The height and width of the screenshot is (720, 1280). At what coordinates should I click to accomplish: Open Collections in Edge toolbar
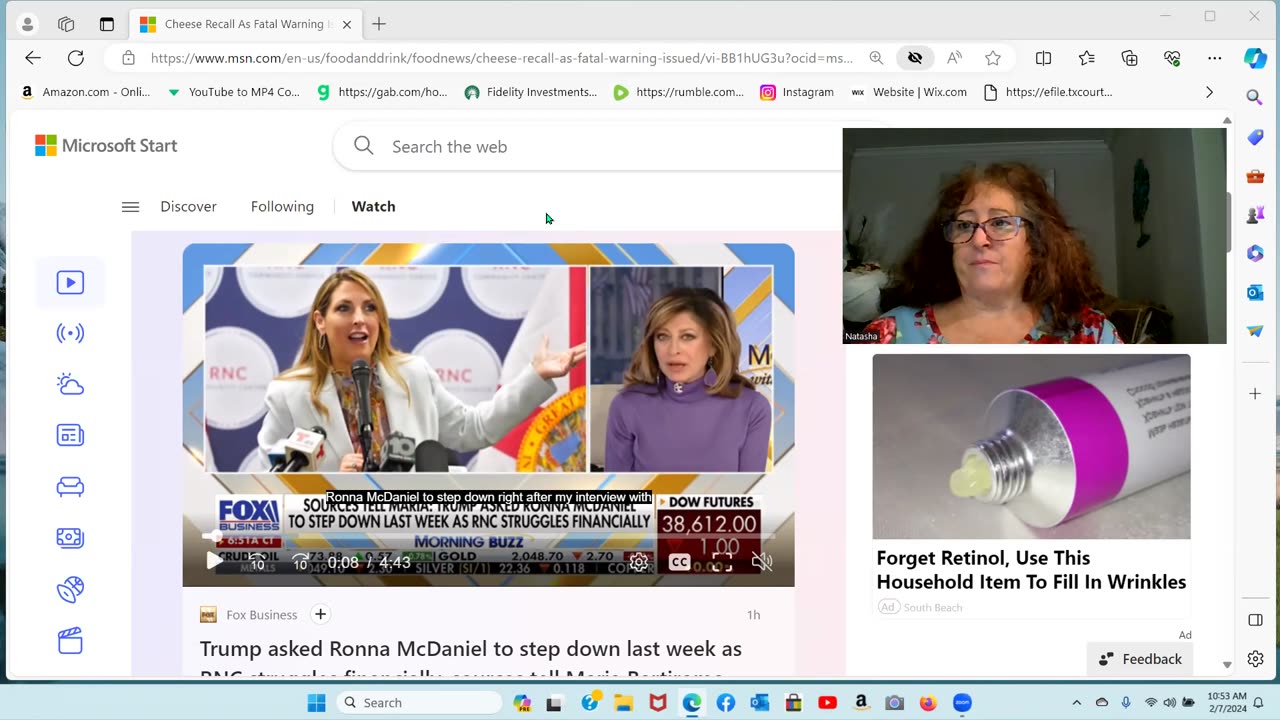[1130, 58]
